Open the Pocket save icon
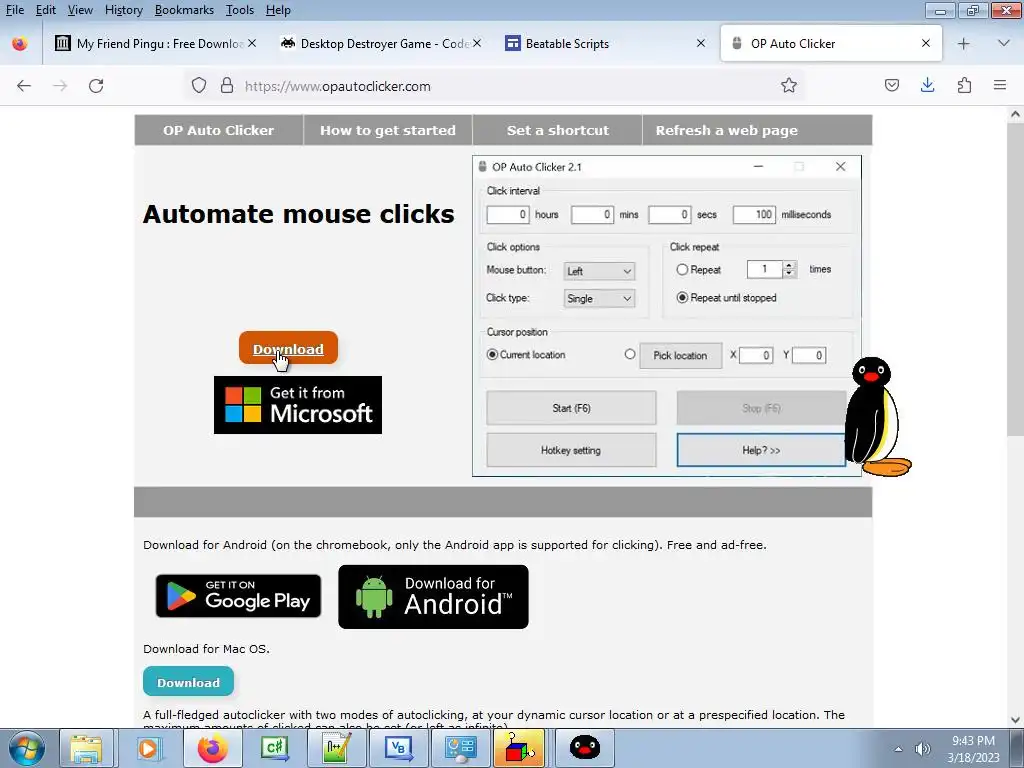 tap(892, 86)
